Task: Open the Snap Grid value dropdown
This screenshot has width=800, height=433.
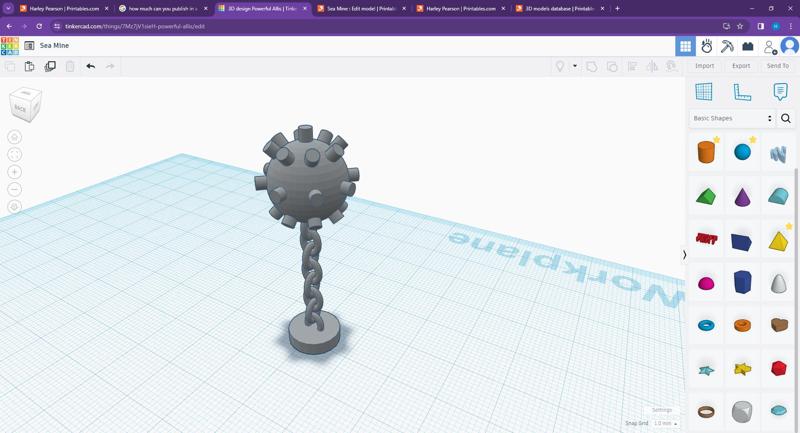Action: pos(665,423)
